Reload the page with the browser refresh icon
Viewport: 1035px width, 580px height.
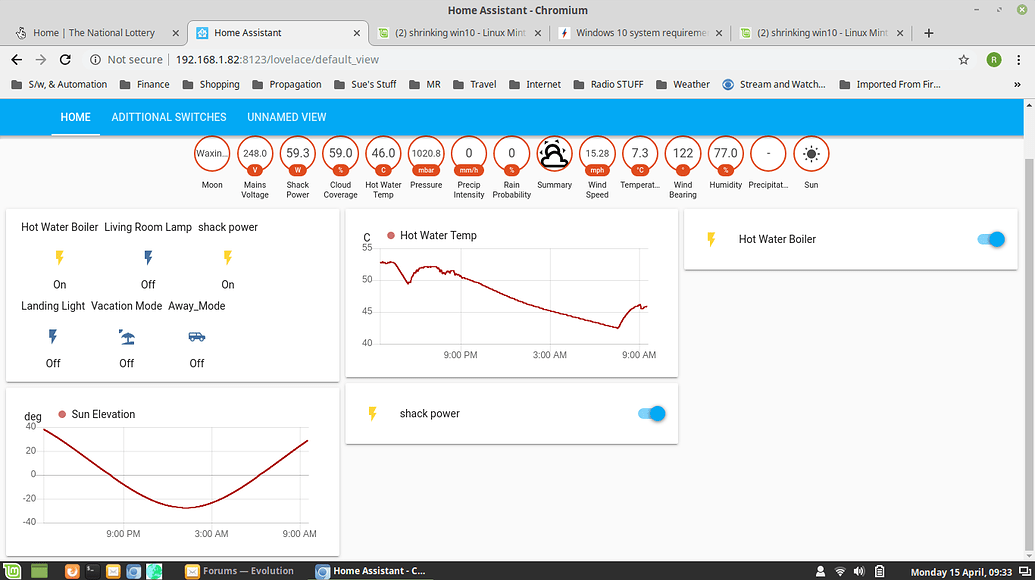tap(65, 59)
